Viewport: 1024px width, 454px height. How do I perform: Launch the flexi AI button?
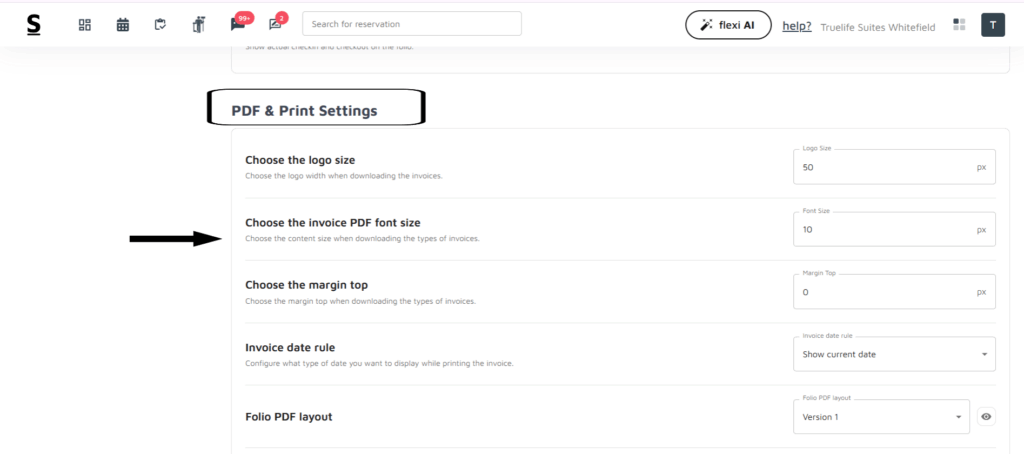click(x=727, y=25)
